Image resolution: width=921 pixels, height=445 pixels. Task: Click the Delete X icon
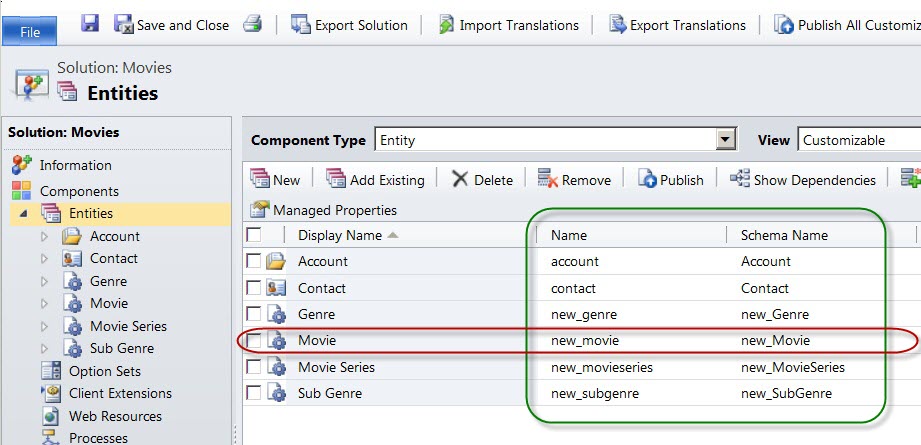click(x=460, y=179)
